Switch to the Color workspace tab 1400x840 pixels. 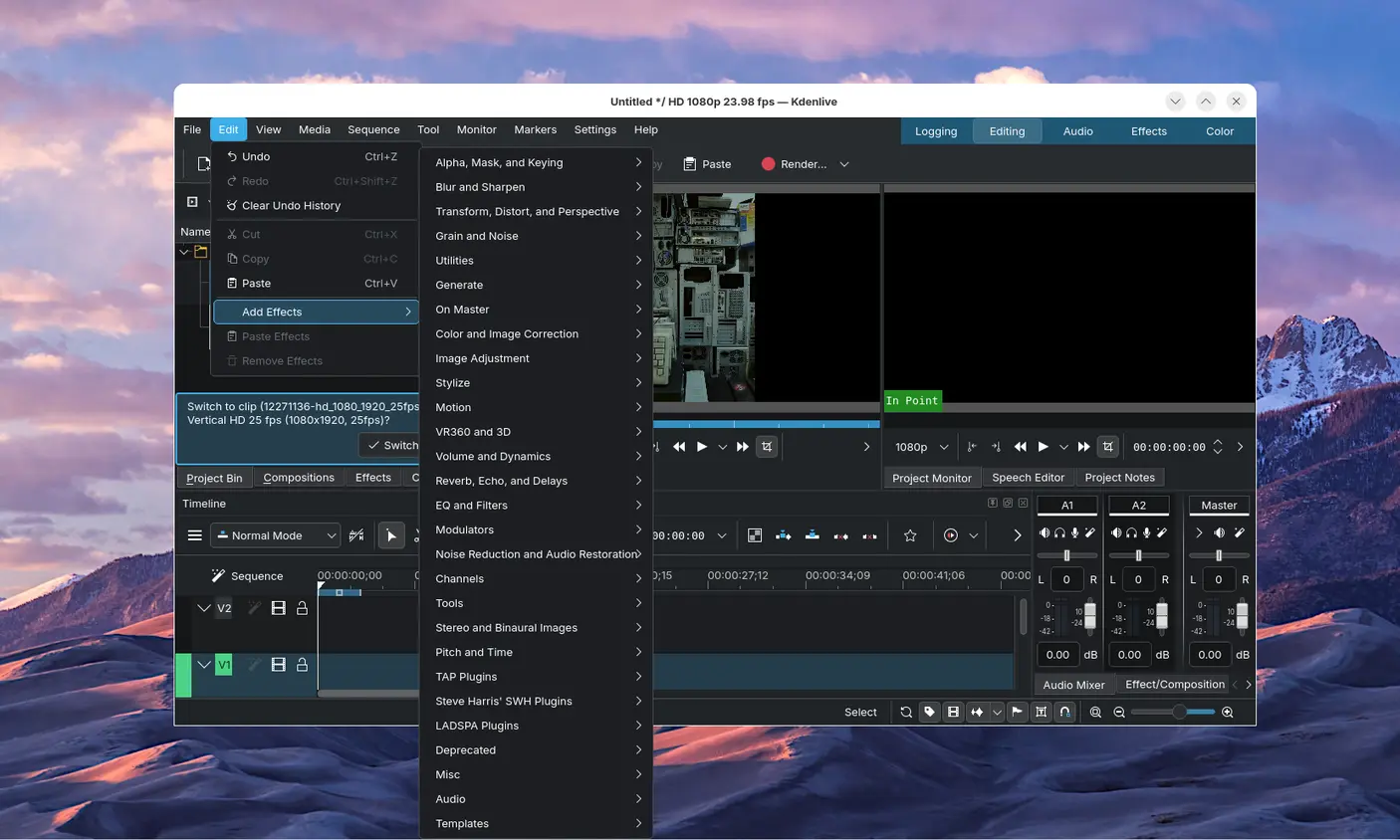coord(1220,131)
